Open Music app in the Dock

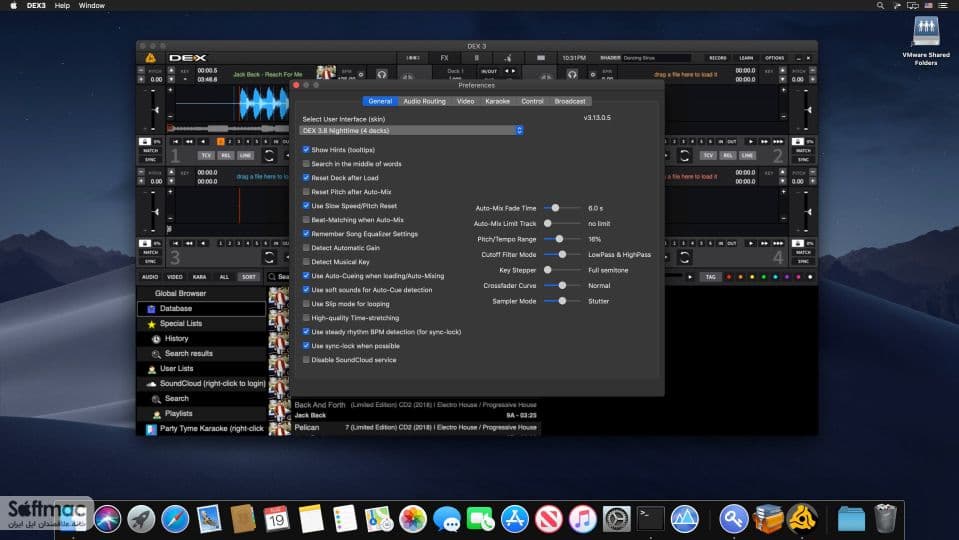(x=583, y=519)
